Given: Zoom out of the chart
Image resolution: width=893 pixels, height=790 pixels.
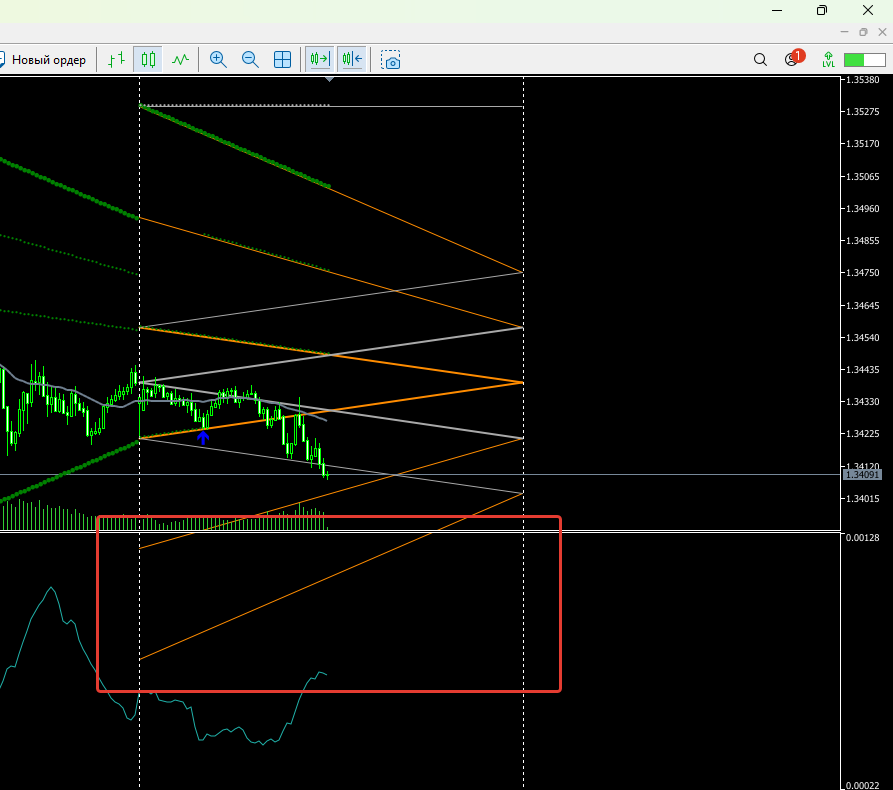Looking at the screenshot, I should (250, 59).
